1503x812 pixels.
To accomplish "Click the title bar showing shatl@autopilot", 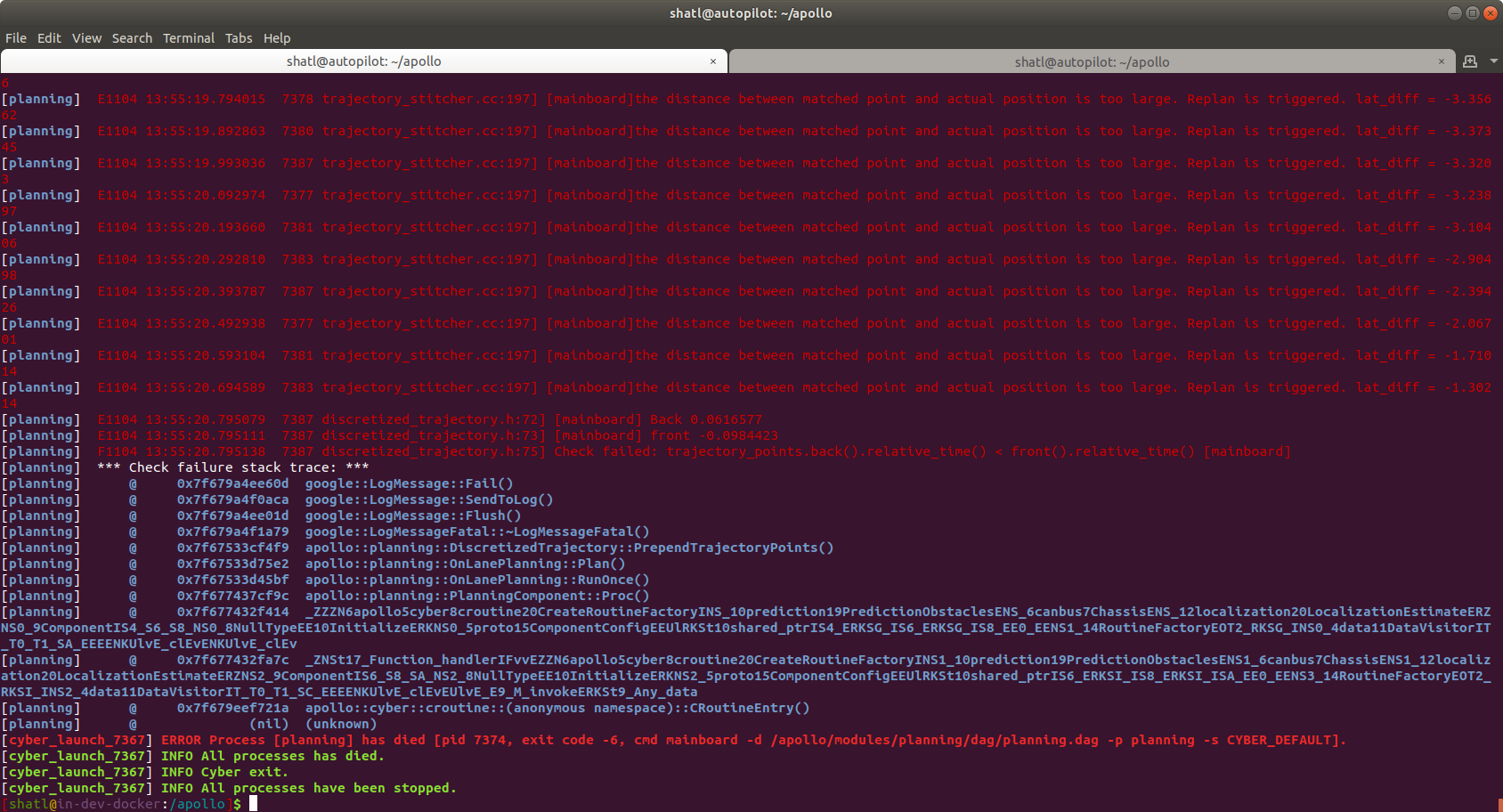I will click(751, 12).
